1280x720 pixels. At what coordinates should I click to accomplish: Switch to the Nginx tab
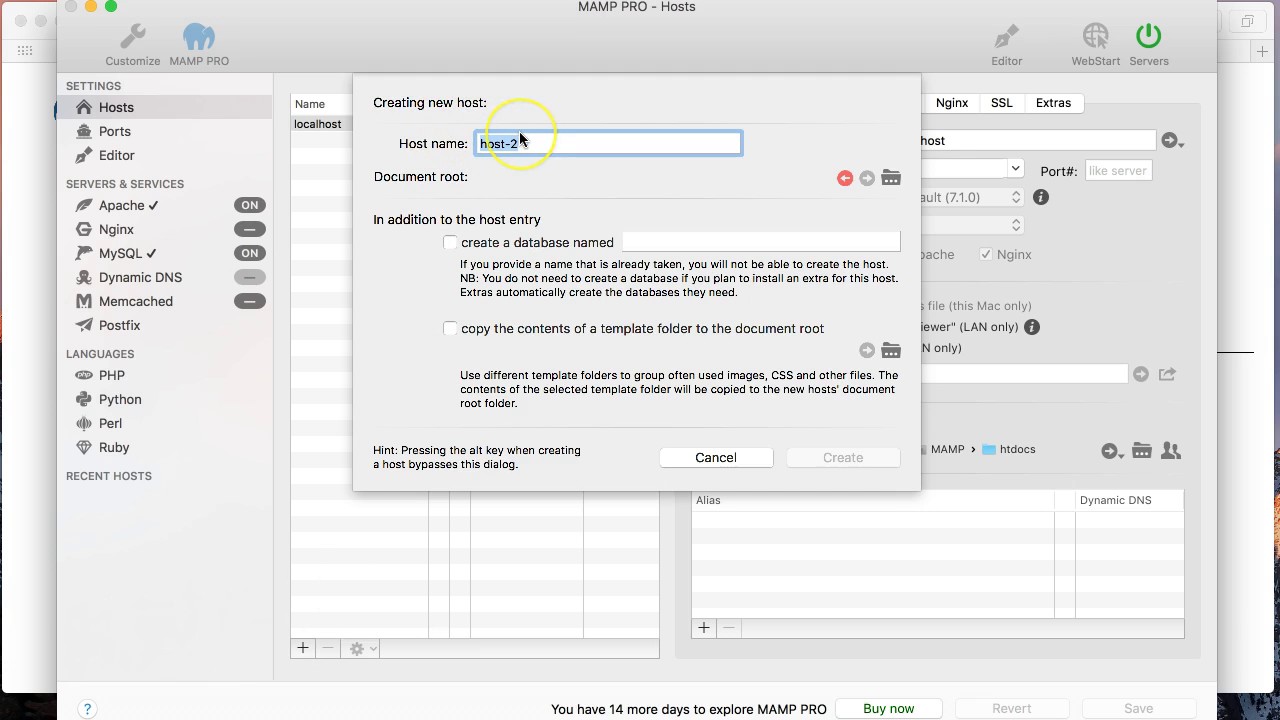pyautogui.click(x=952, y=103)
